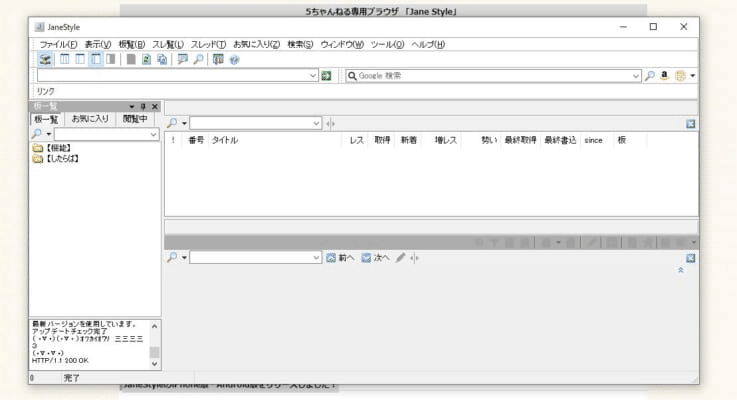This screenshot has width=737, height=400.
Task: Select the first pane layout icon in toolbar
Action: [x=64, y=59]
